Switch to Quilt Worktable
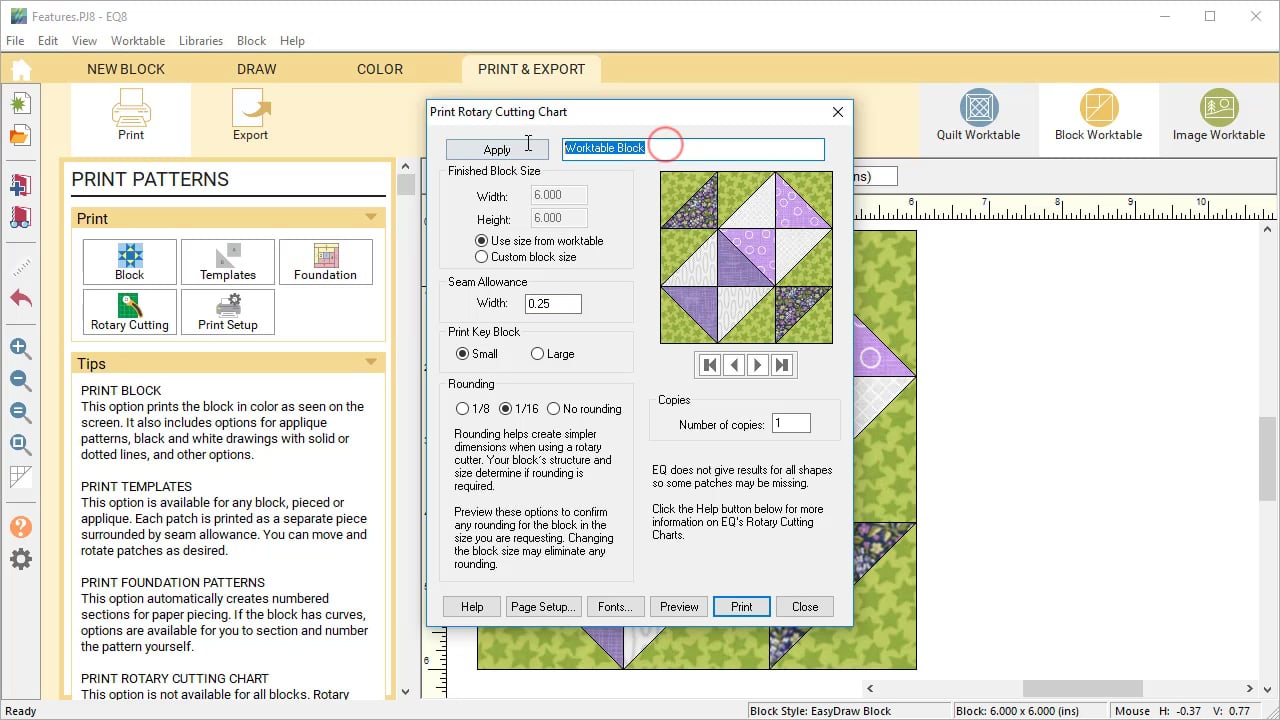Image resolution: width=1280 pixels, height=720 pixels. click(x=978, y=115)
